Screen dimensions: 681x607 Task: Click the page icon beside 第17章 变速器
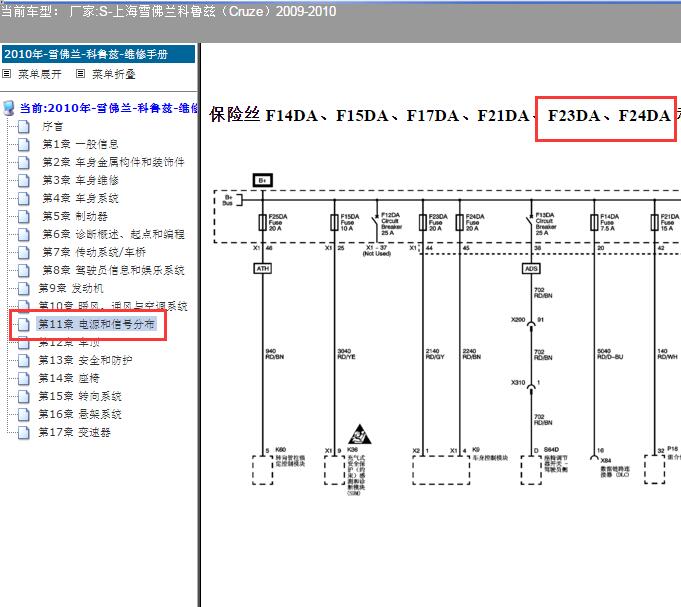coord(24,433)
